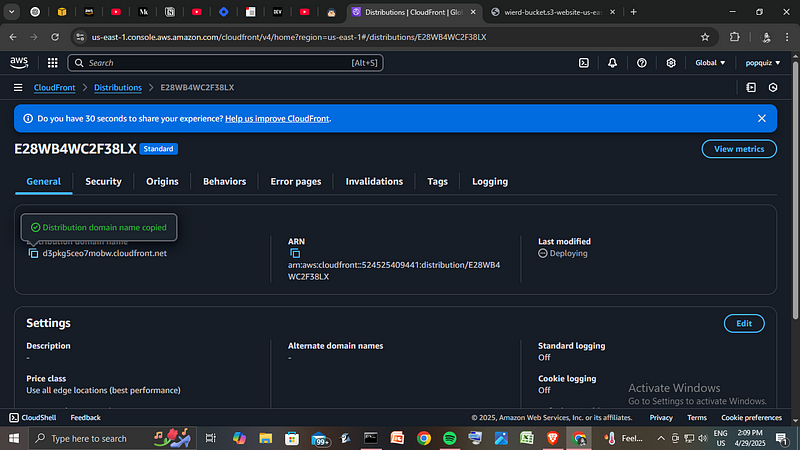
Task: Open the Terms footer link
Action: (x=696, y=417)
